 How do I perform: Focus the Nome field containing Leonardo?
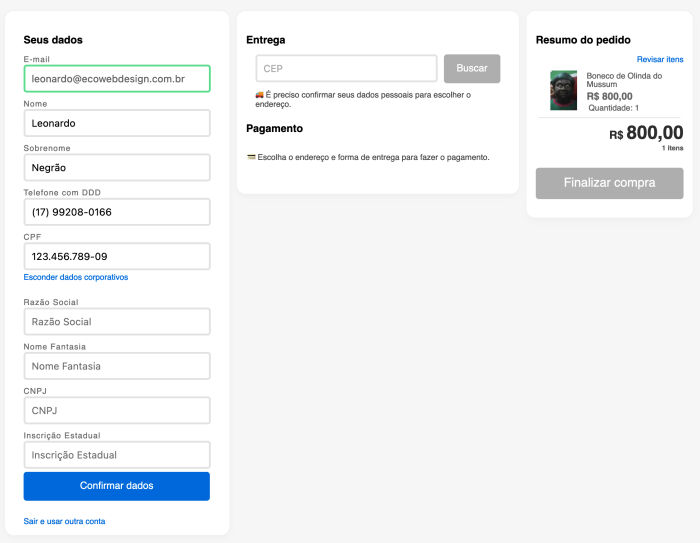tap(116, 123)
